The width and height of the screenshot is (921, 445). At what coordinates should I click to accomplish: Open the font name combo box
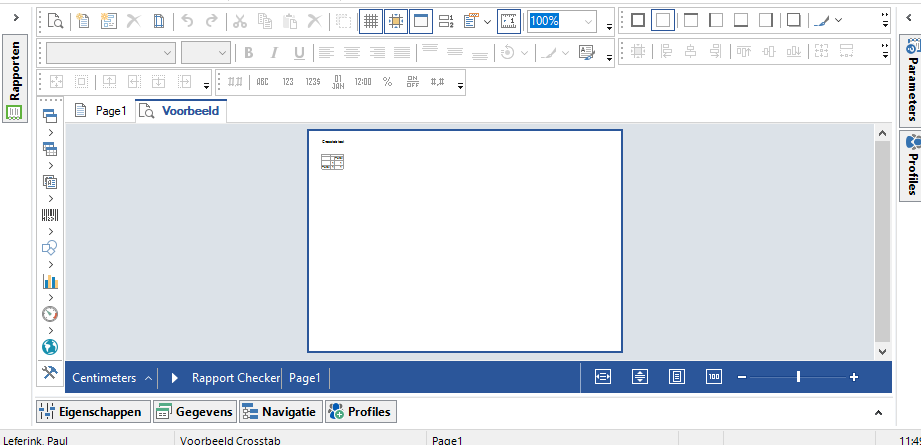(x=111, y=53)
